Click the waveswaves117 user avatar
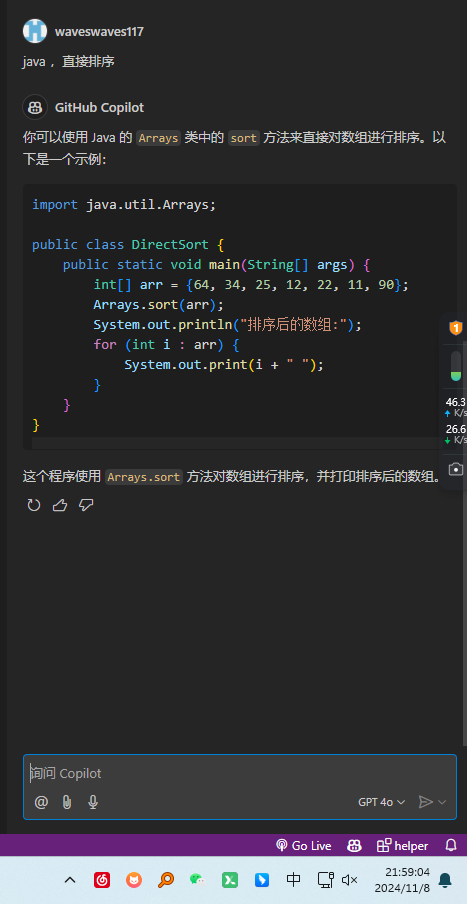This screenshot has width=467, height=904. click(35, 31)
